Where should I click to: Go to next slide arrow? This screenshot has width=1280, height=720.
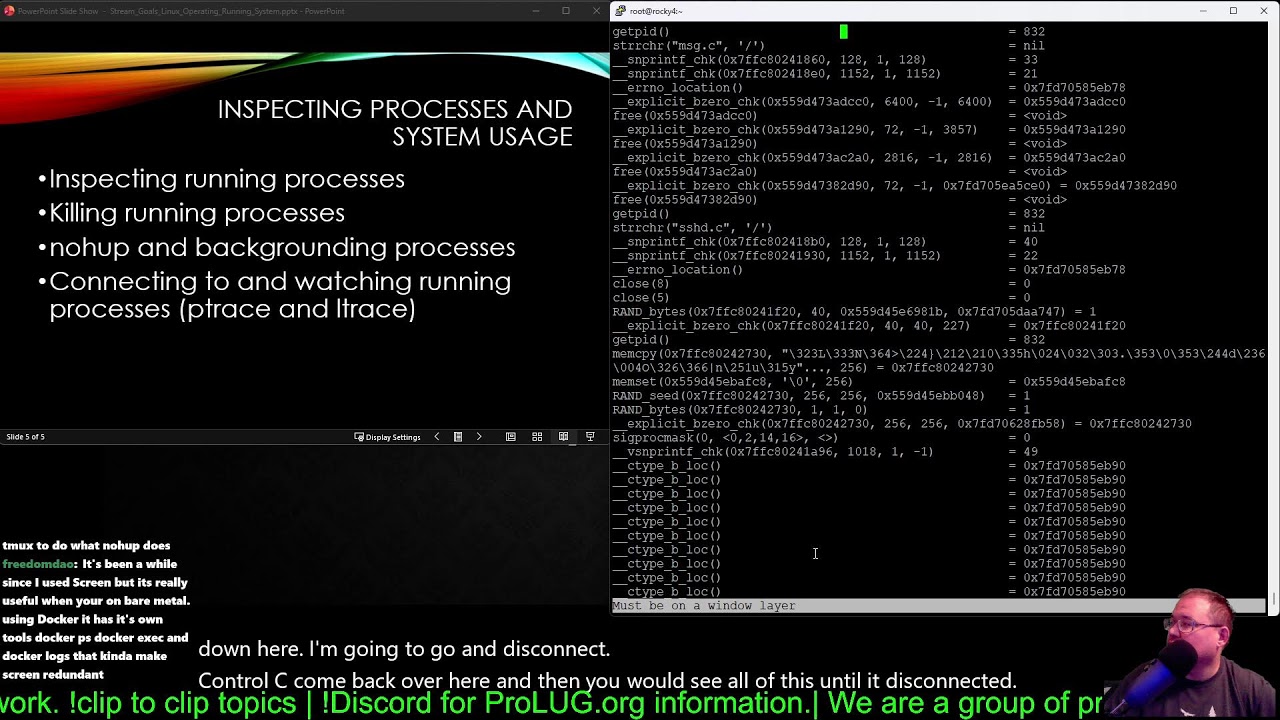click(x=479, y=437)
